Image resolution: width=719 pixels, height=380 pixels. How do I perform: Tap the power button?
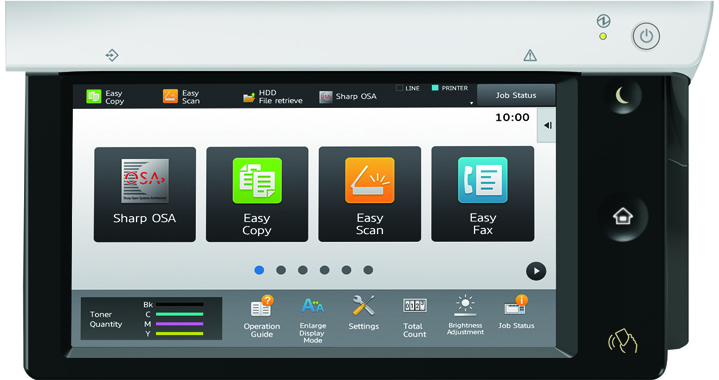tap(646, 36)
